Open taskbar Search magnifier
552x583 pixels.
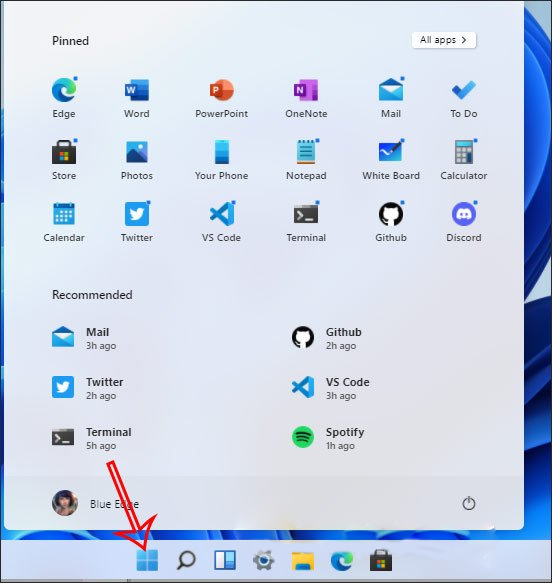point(186,560)
